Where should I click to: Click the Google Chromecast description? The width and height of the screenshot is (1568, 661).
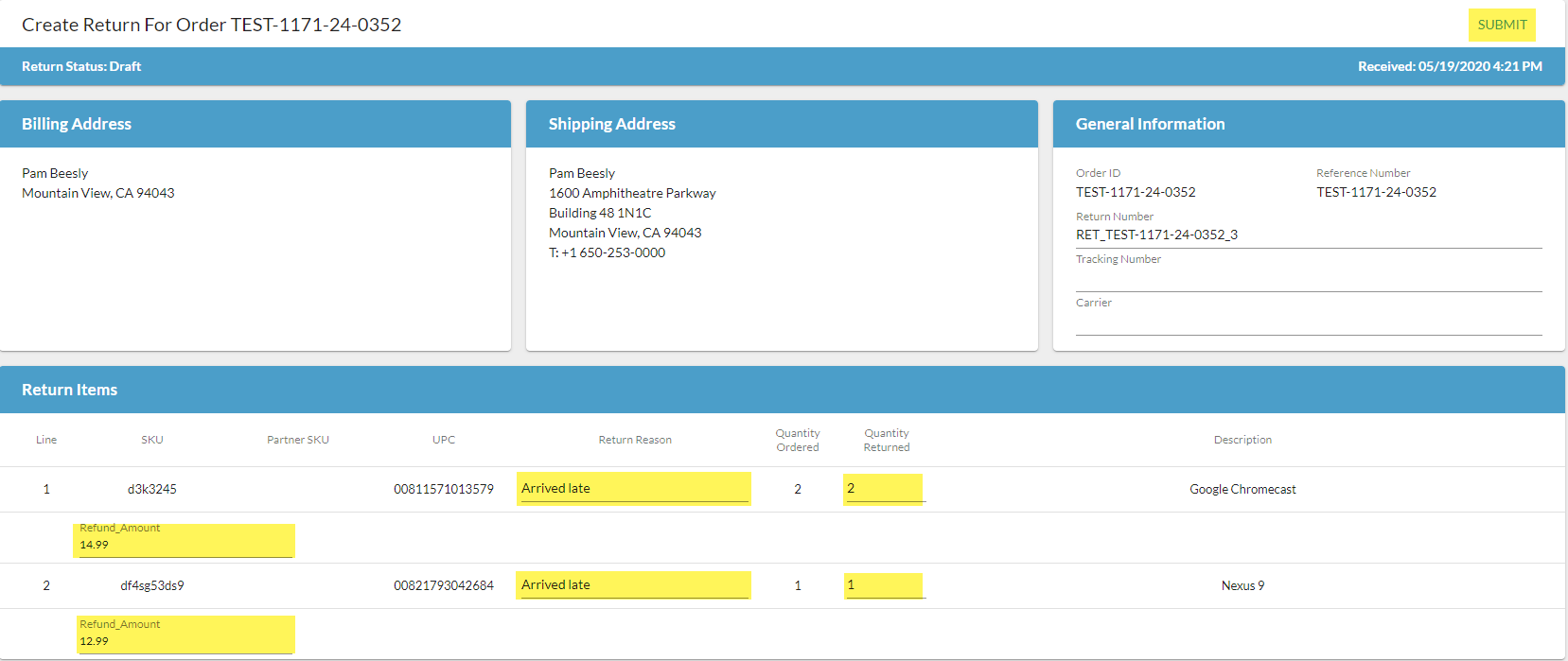click(x=1242, y=489)
